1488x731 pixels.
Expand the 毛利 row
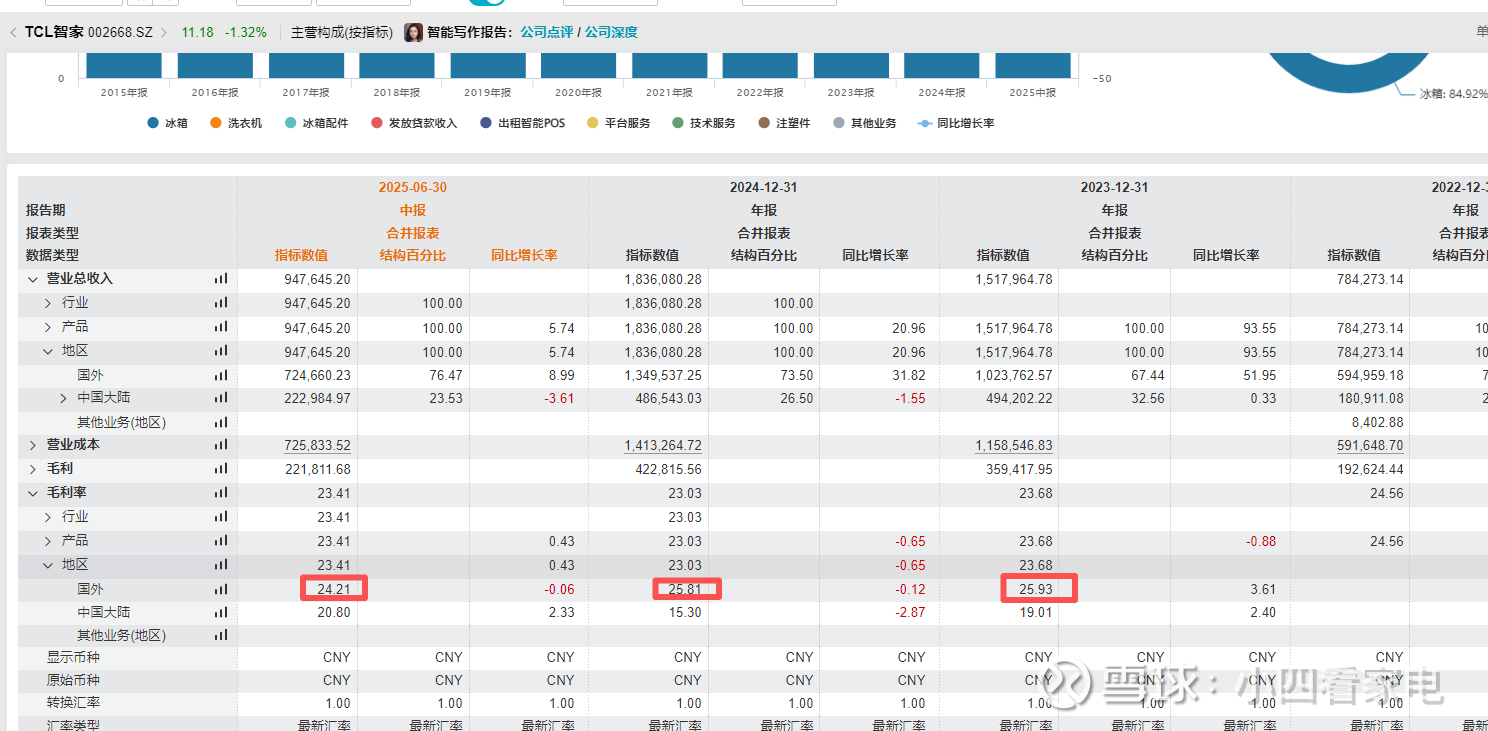coord(33,469)
